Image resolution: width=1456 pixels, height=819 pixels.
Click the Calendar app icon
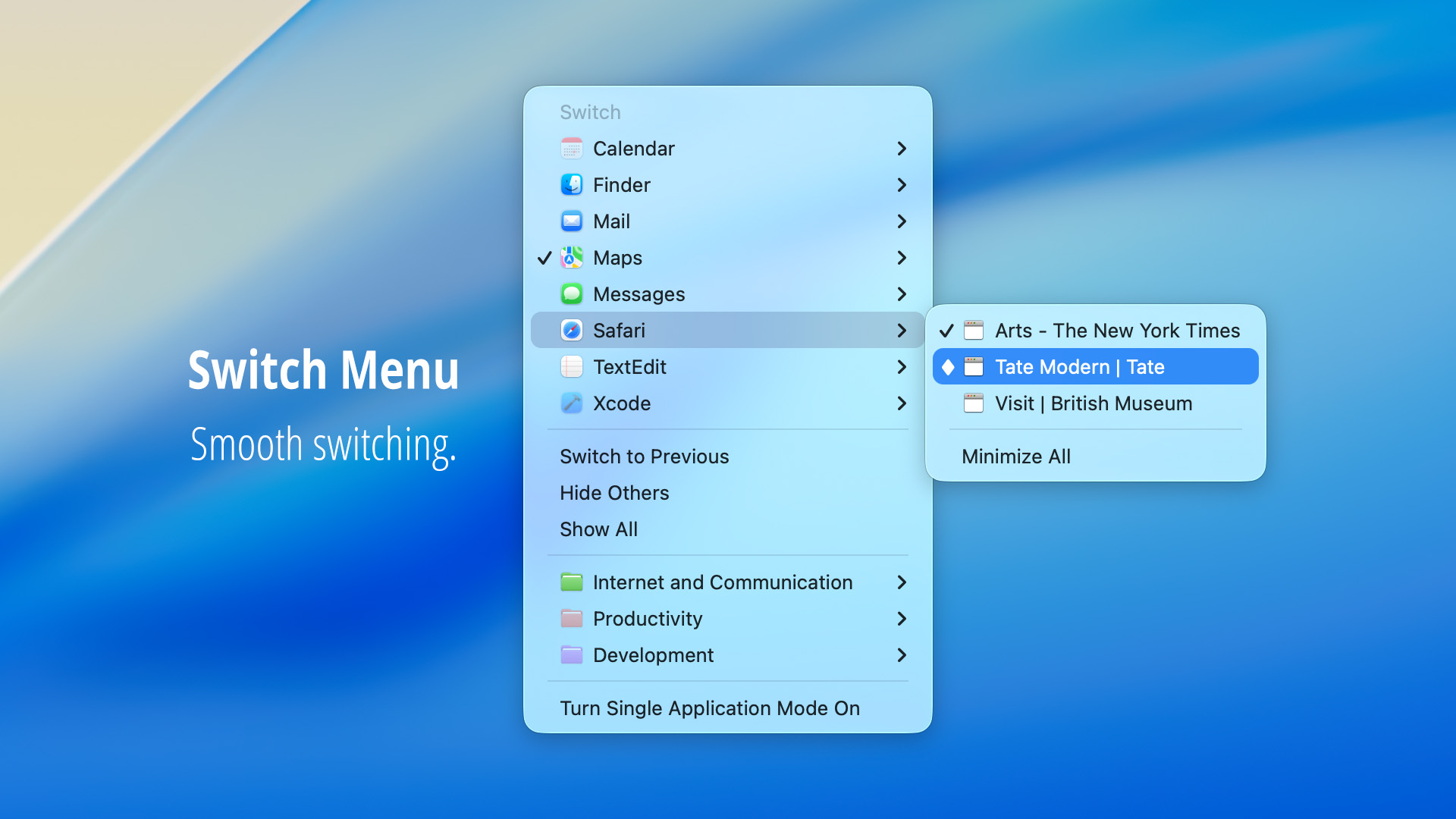572,149
